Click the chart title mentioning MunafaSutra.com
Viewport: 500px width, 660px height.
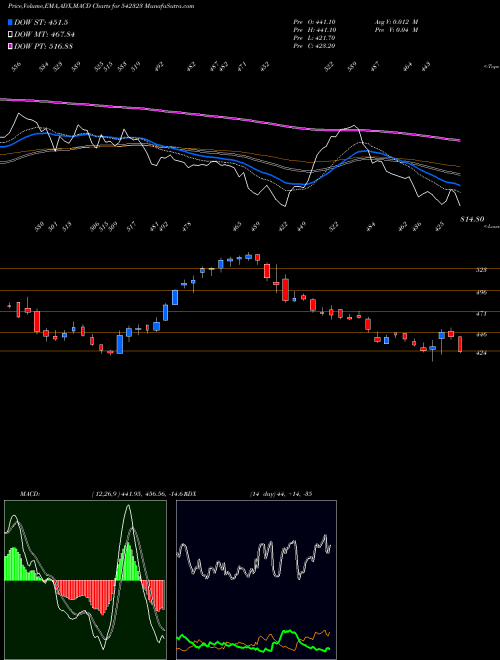(101, 6)
